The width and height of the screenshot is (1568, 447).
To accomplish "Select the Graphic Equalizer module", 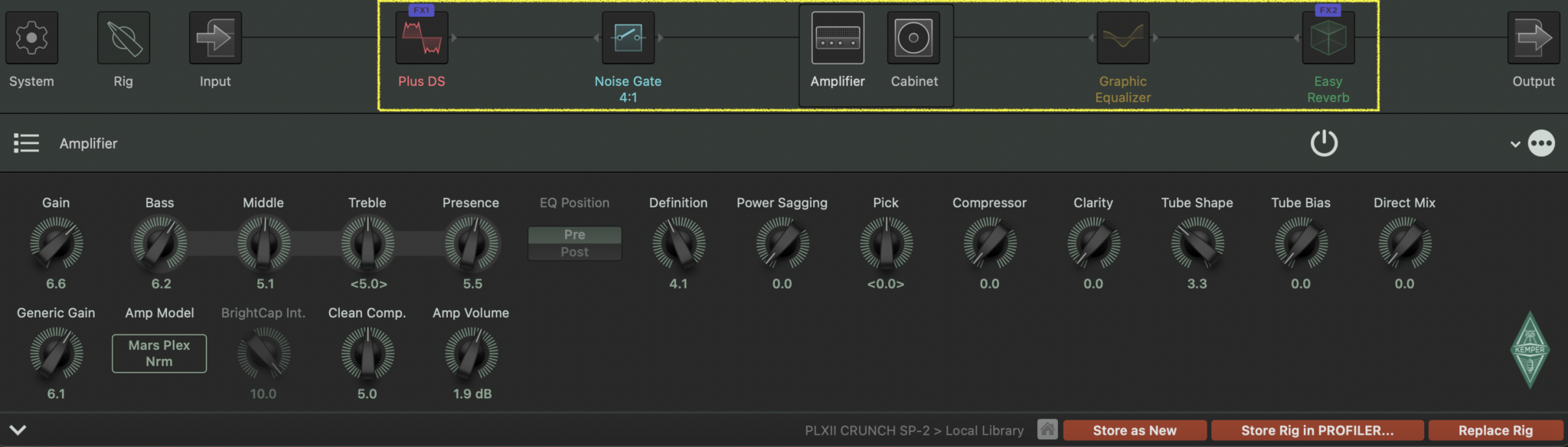I will (1123, 38).
